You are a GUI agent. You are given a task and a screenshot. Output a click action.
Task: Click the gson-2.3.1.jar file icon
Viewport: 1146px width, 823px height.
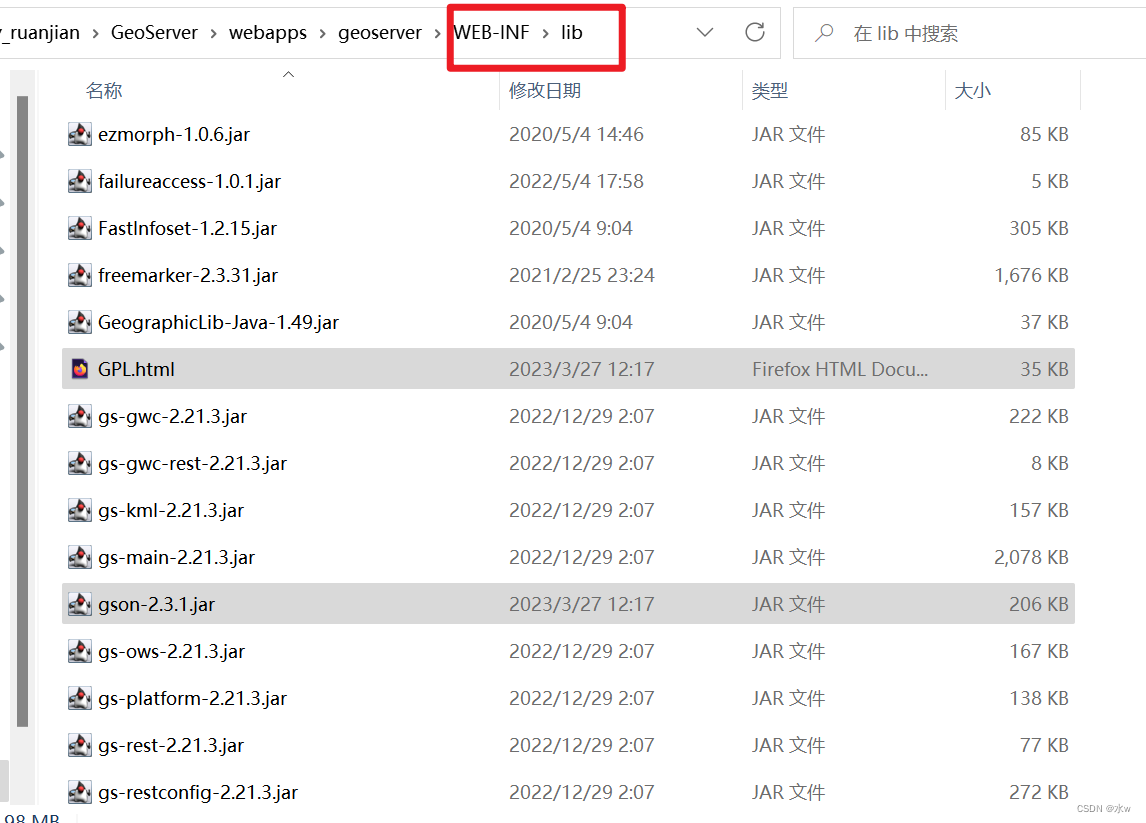click(80, 604)
